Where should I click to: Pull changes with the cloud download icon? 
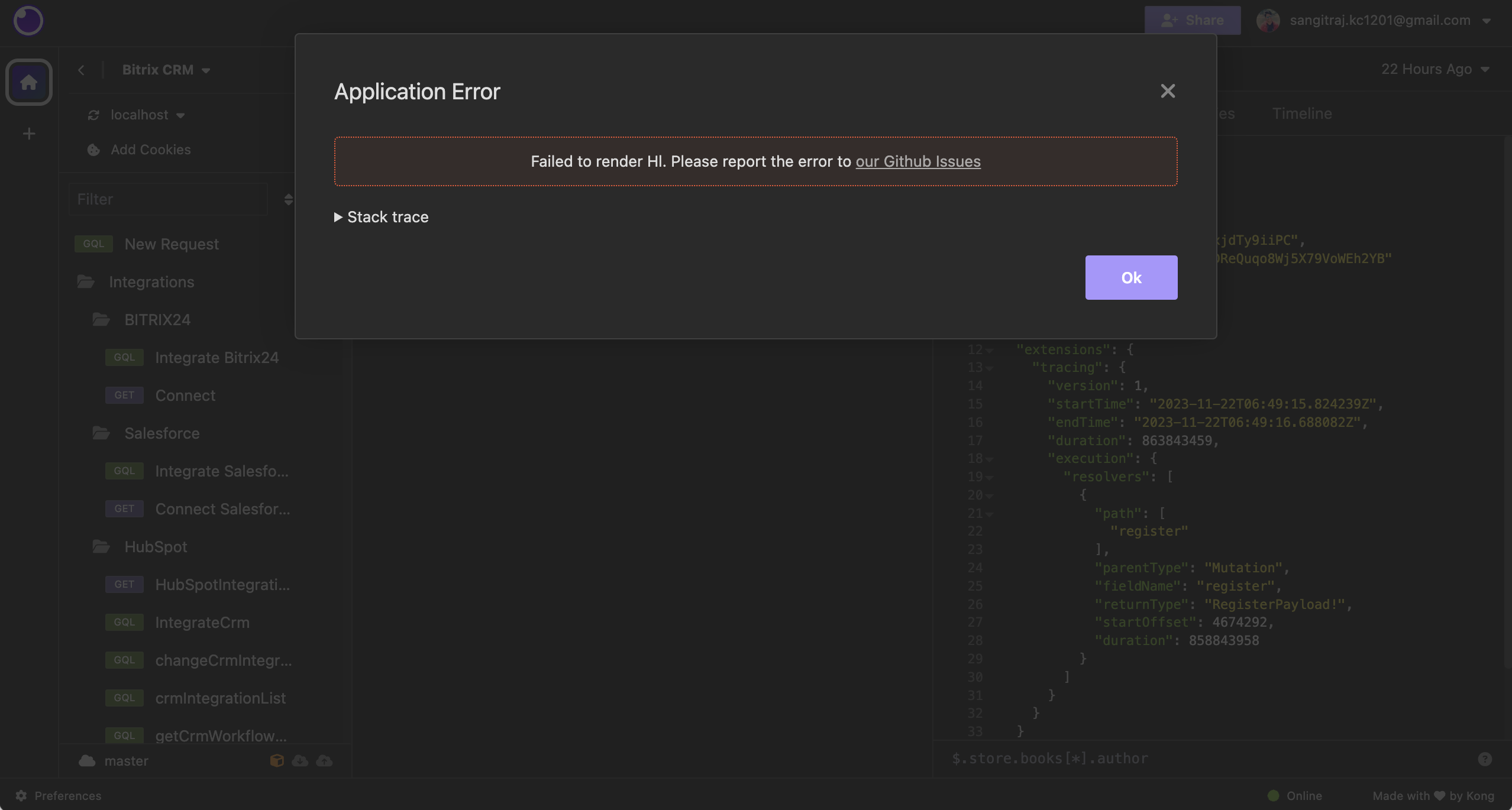[300, 760]
